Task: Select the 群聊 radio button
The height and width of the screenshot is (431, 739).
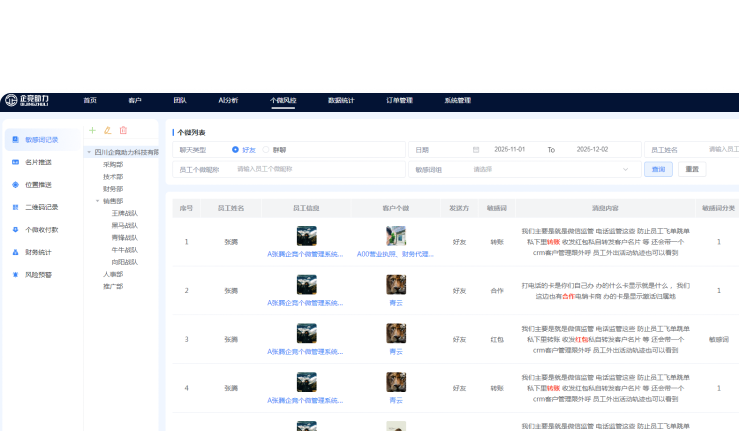Action: 266,149
